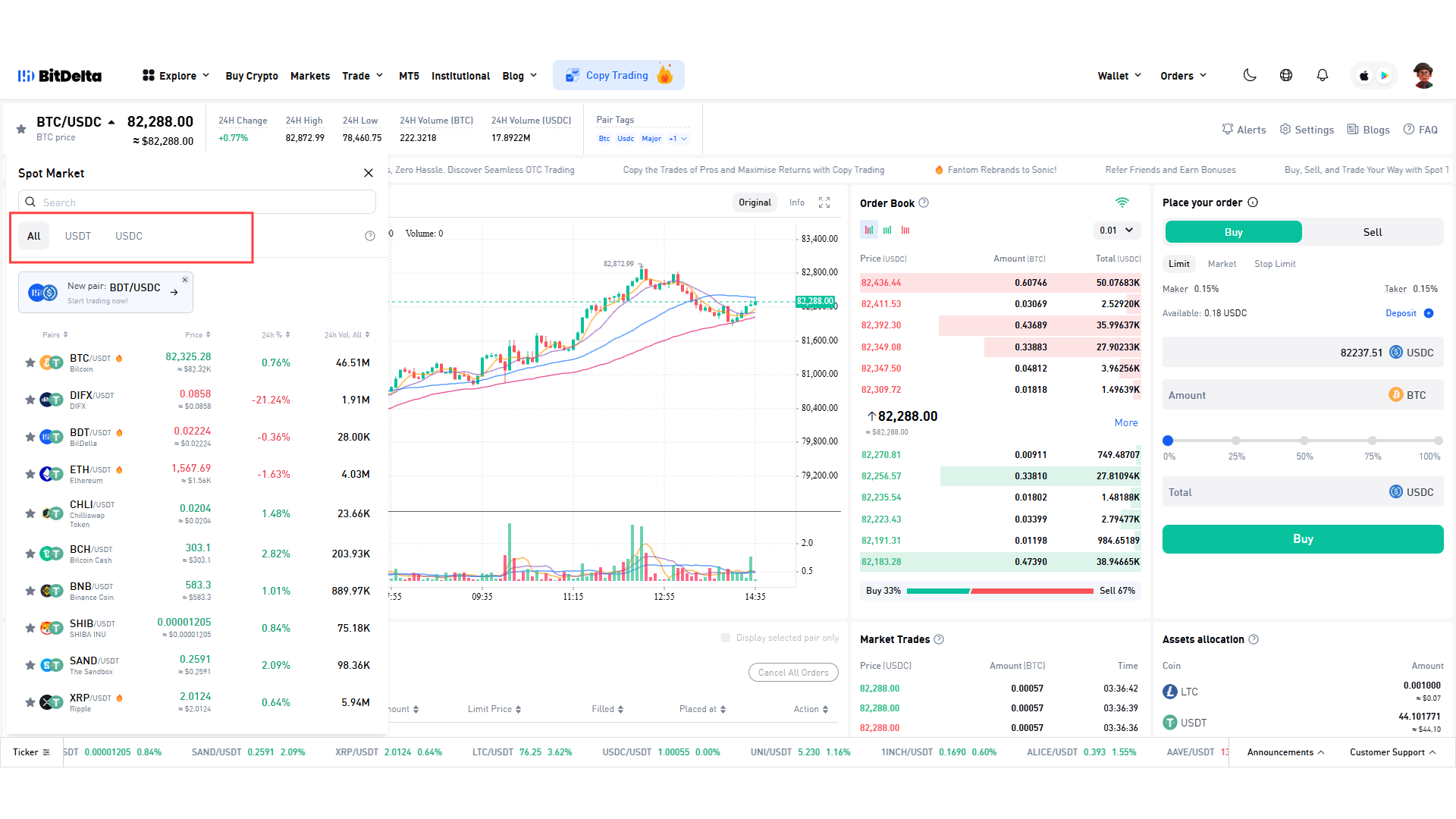Sort pairs by 24h % column

coord(276,334)
